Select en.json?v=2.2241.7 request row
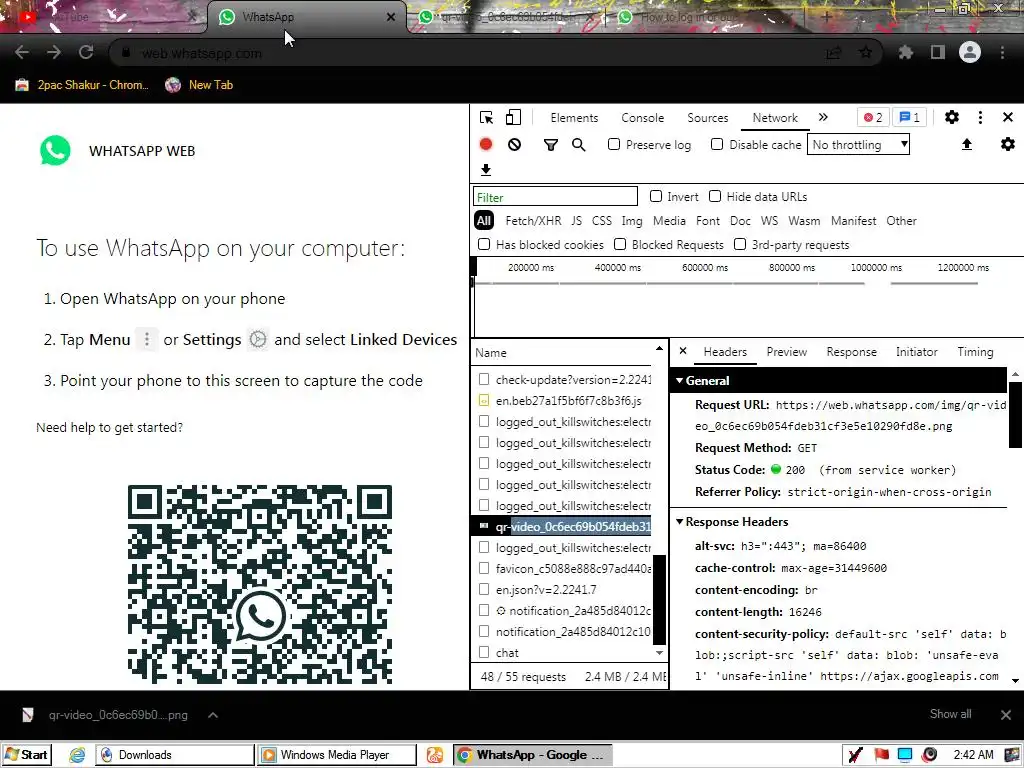Image resolution: width=1024 pixels, height=768 pixels. point(562,590)
